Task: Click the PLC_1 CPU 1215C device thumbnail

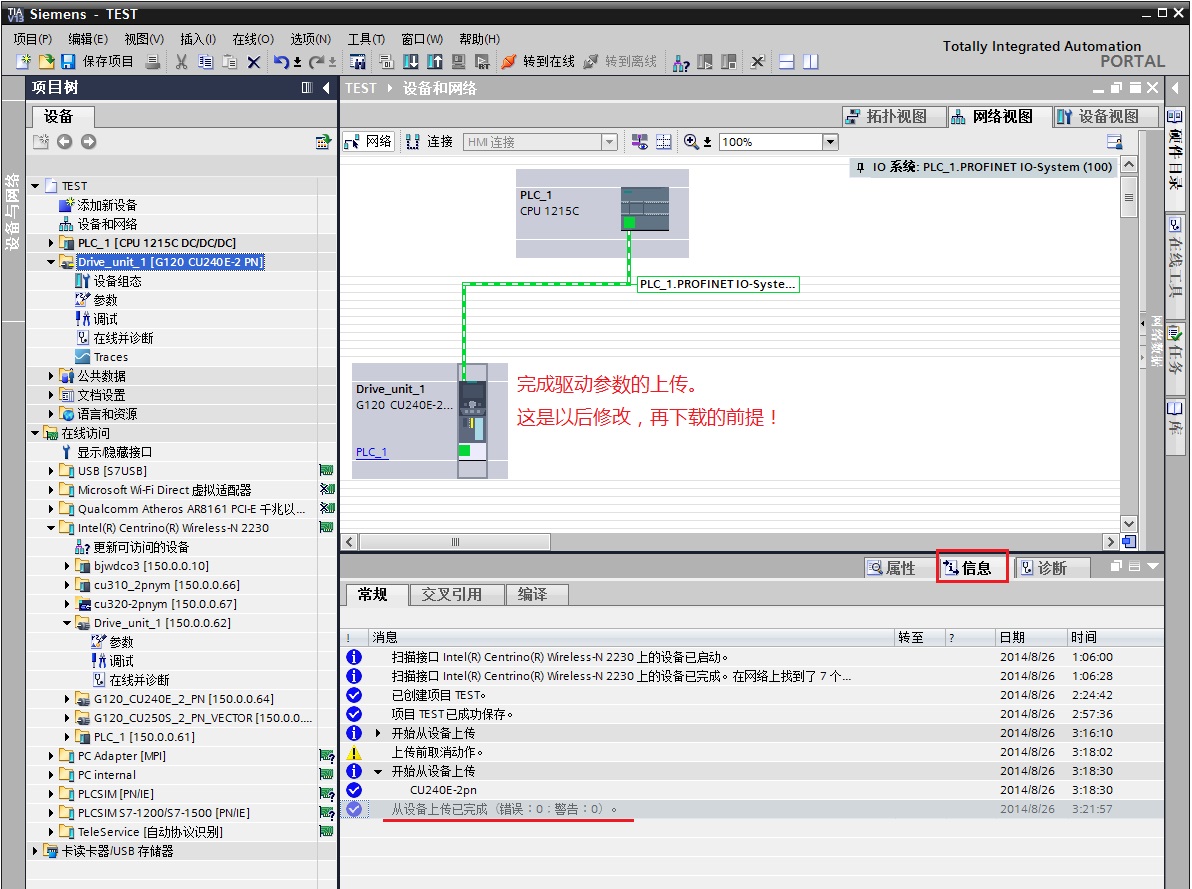Action: 645,208
